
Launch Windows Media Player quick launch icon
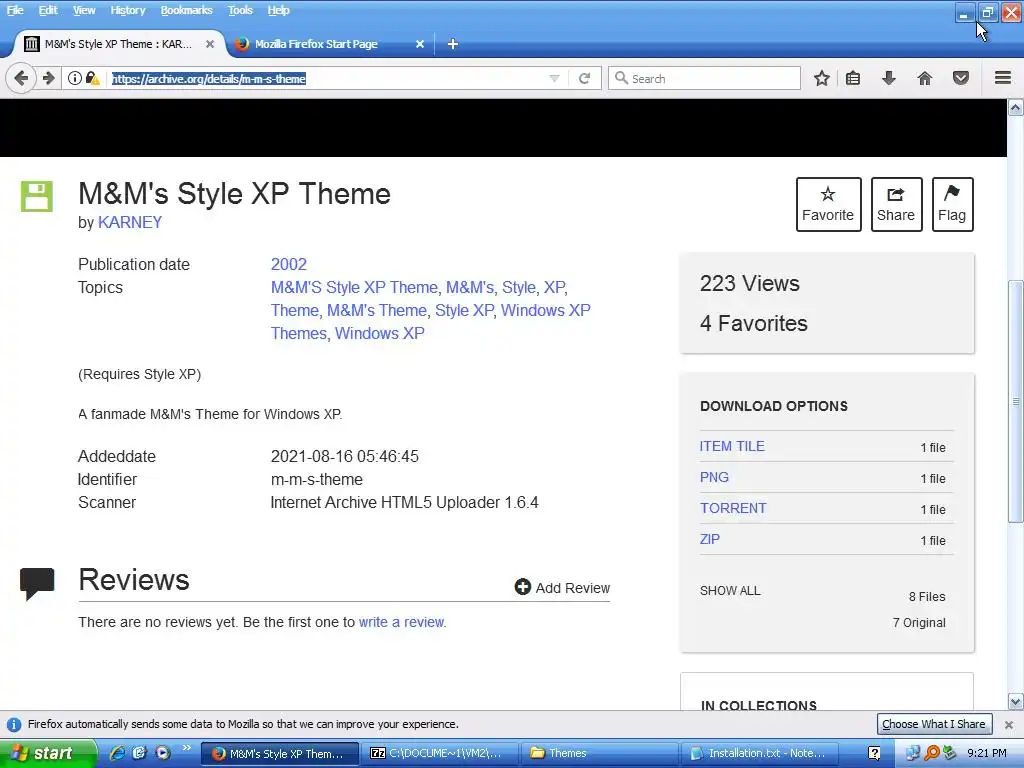point(163,753)
